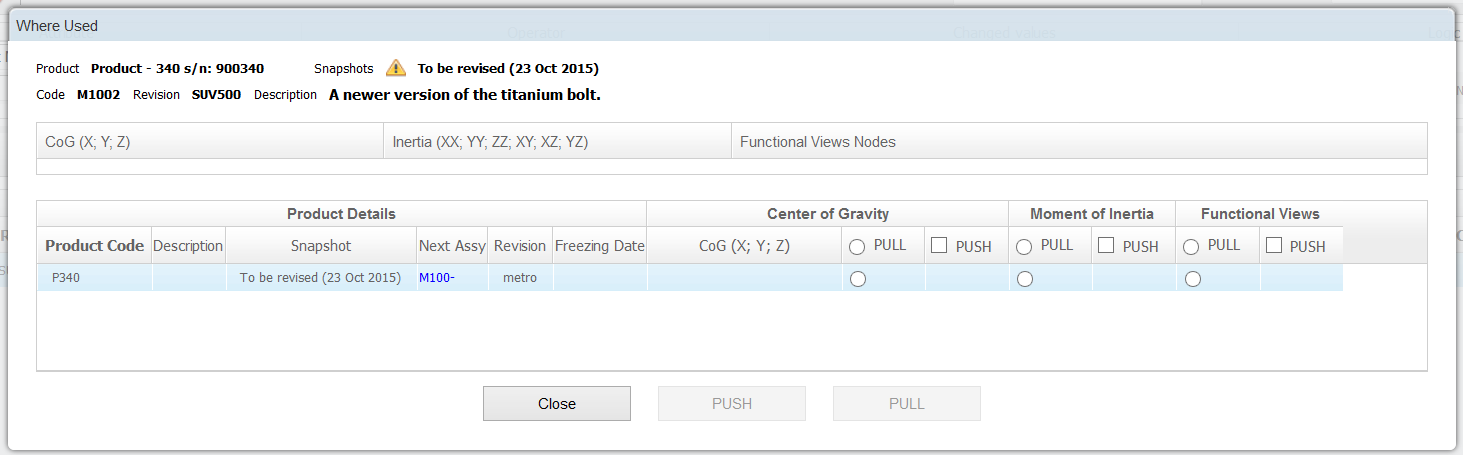Click the bottom PULL button
This screenshot has width=1463, height=455.
(x=907, y=404)
